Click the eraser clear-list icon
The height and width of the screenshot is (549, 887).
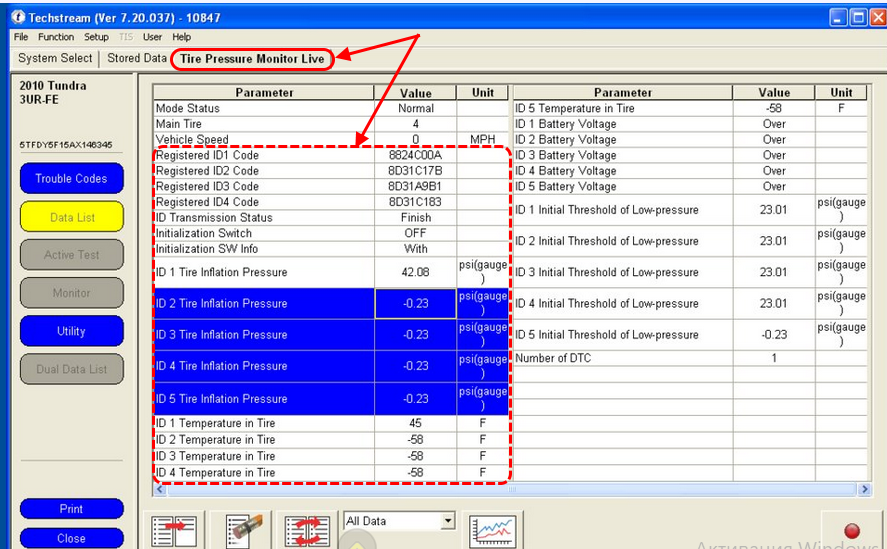pyautogui.click(x=242, y=531)
